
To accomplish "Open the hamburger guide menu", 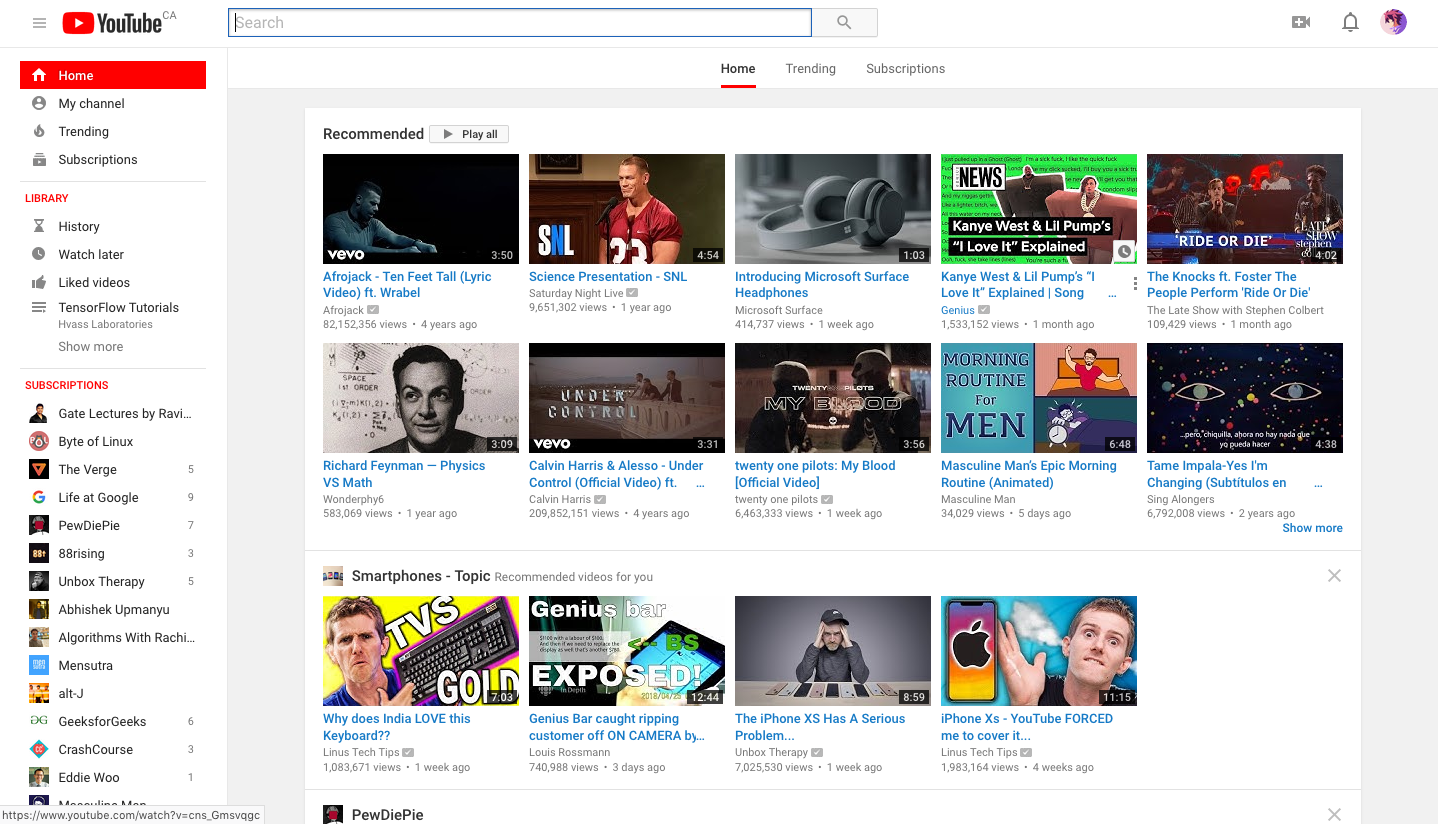I will coord(40,23).
